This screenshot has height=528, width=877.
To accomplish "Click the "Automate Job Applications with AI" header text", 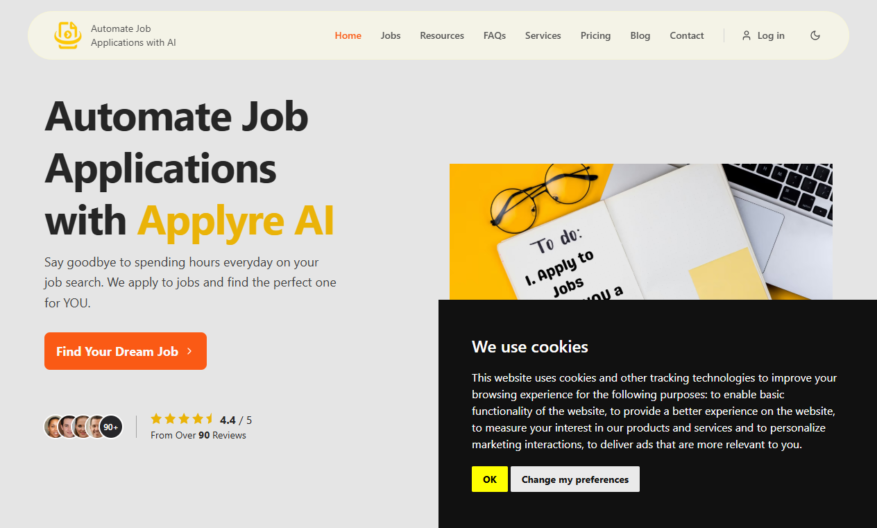I will pos(133,35).
